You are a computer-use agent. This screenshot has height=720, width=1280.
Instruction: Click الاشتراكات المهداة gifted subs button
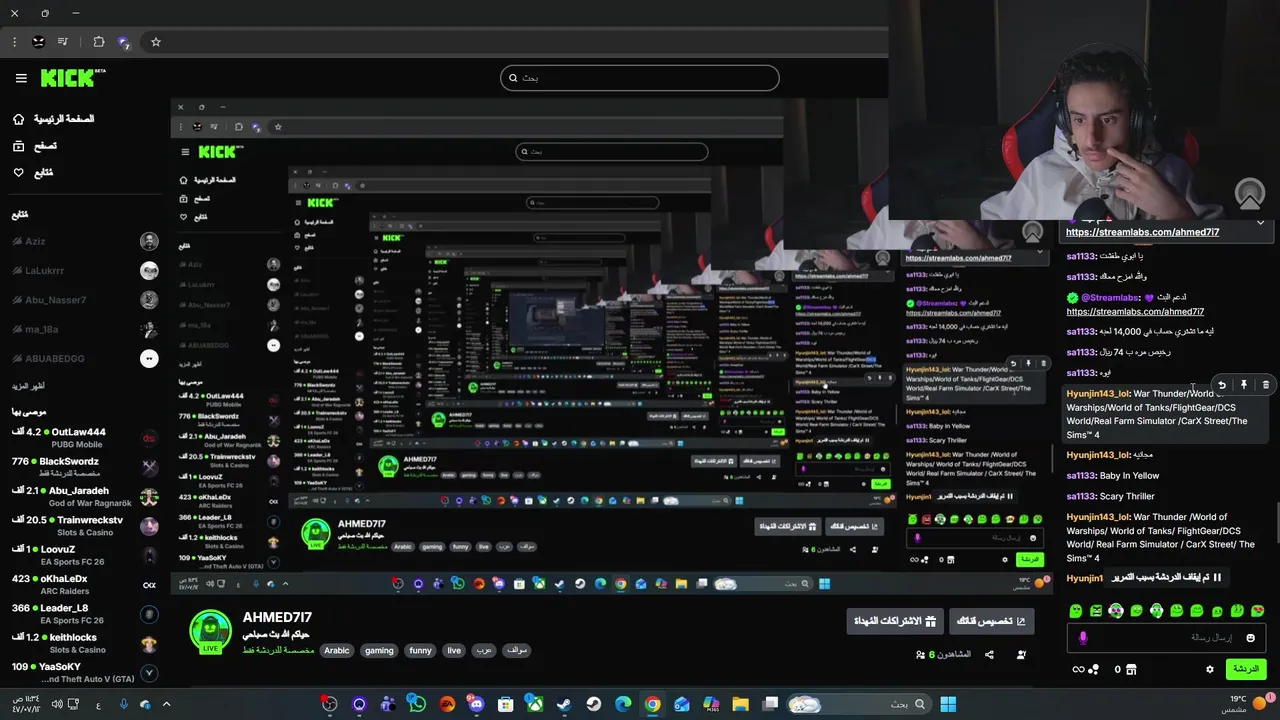894,621
